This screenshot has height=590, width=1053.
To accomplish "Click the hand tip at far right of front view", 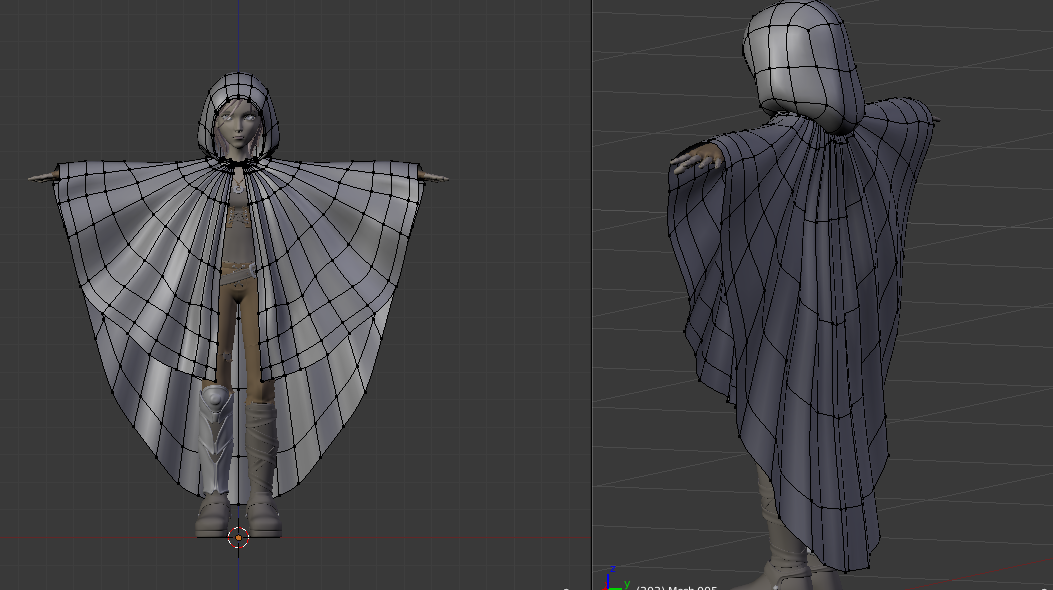I will (x=440, y=179).
